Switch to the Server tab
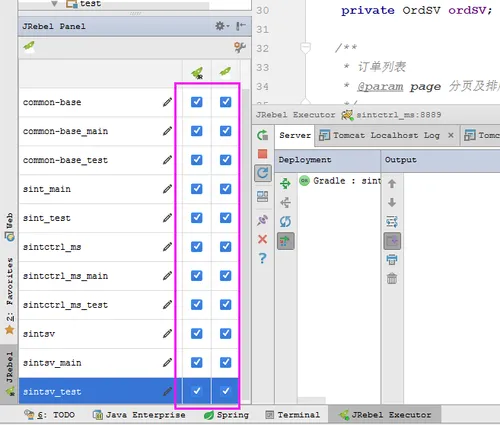 295,135
